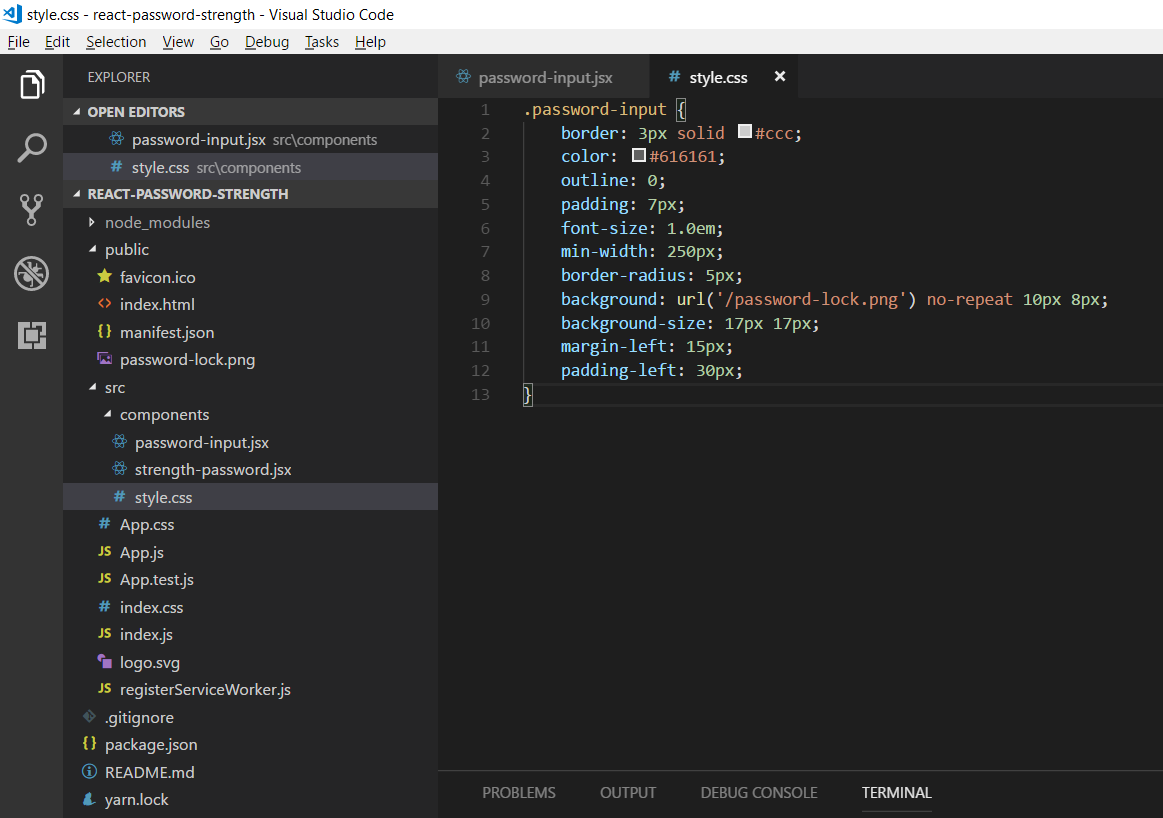This screenshot has width=1163, height=818.
Task: Open the Search view in activity bar
Action: point(32,148)
